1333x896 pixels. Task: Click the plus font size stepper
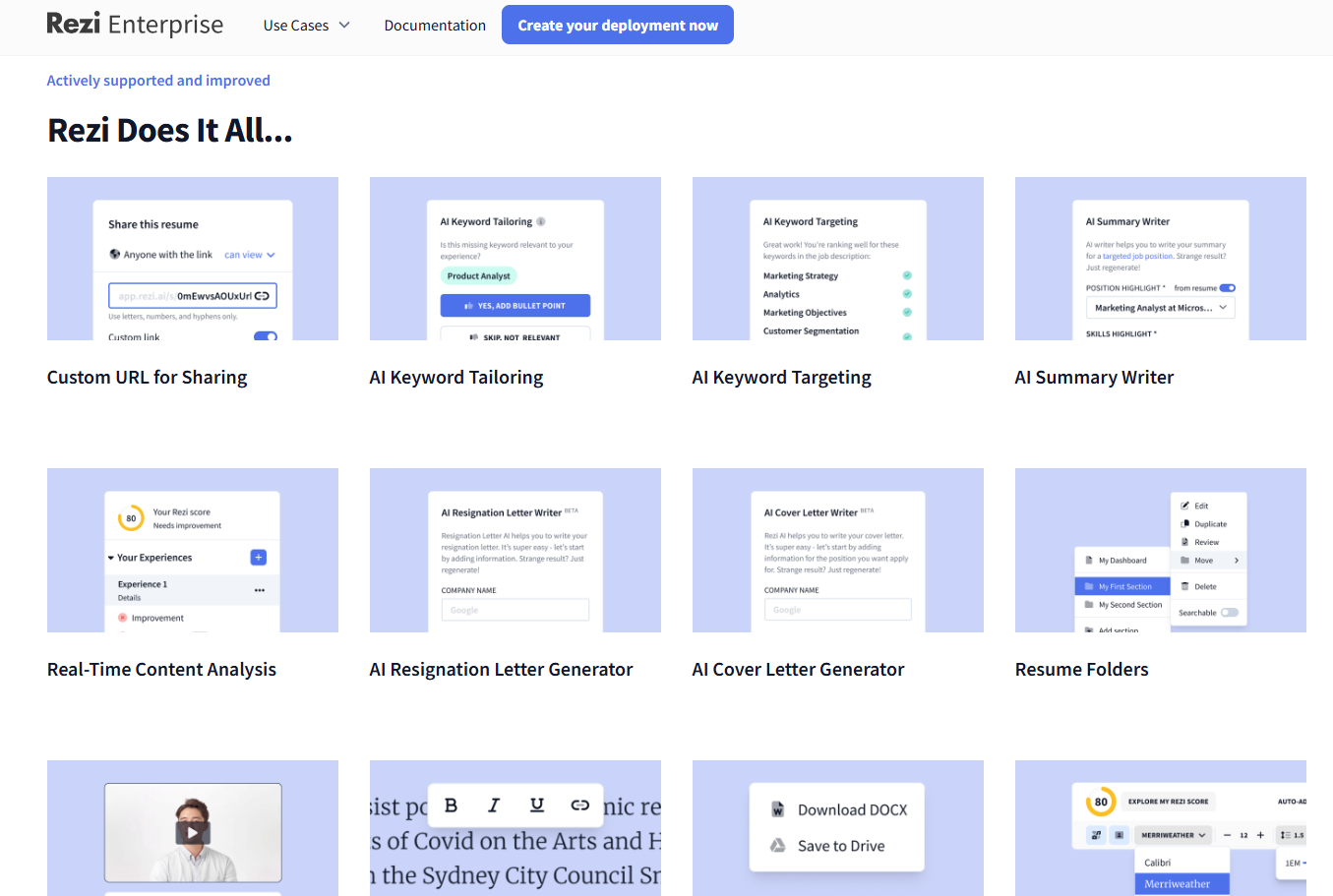[1260, 835]
